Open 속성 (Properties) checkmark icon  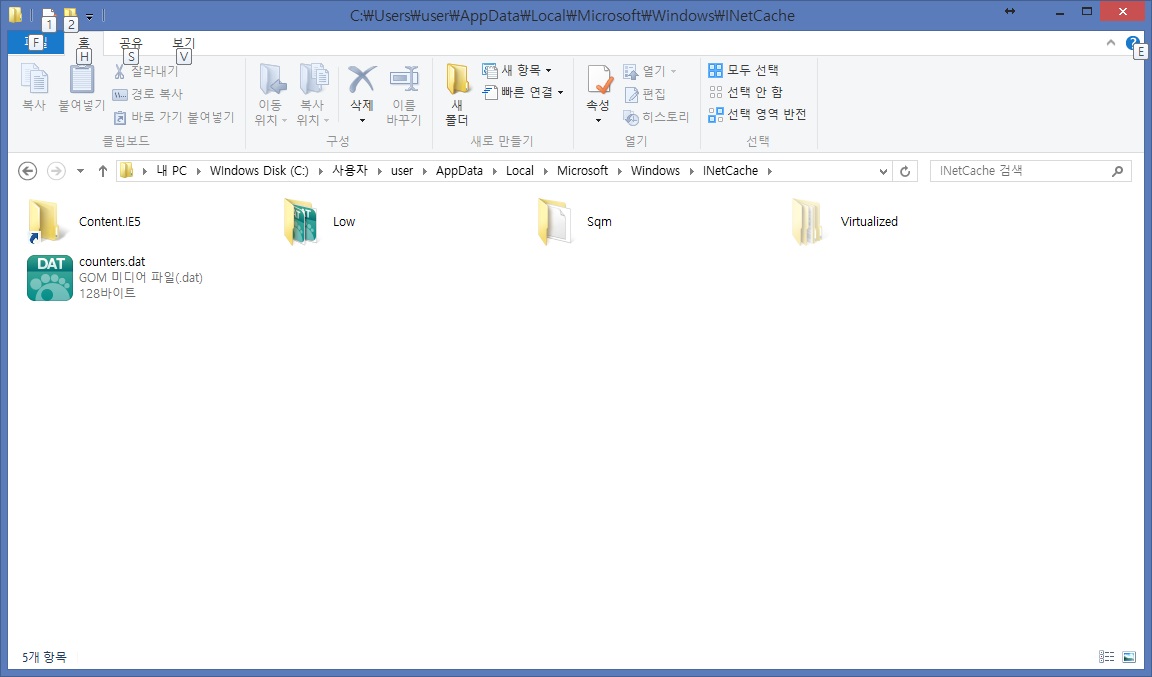(598, 80)
